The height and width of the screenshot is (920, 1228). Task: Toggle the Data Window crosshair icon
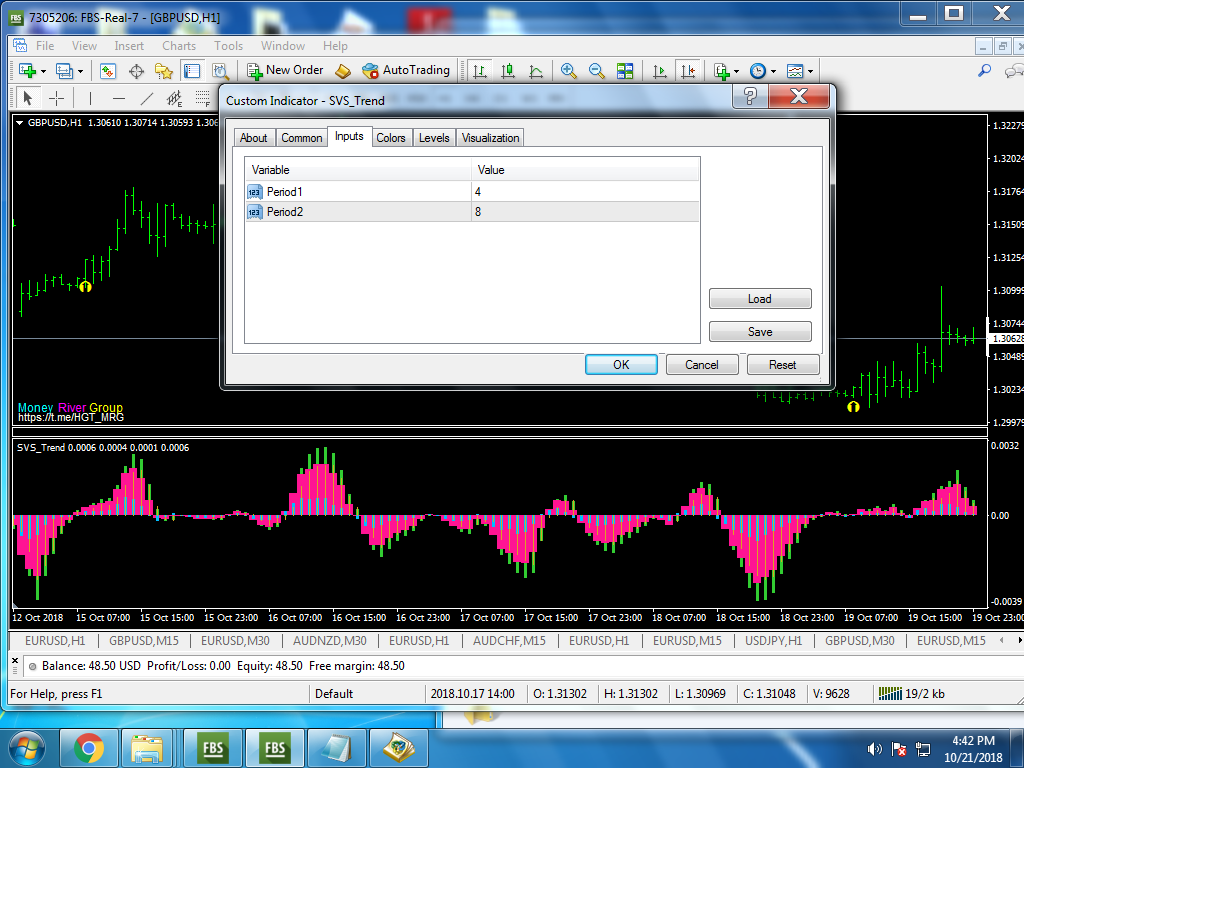pyautogui.click(x=136, y=71)
